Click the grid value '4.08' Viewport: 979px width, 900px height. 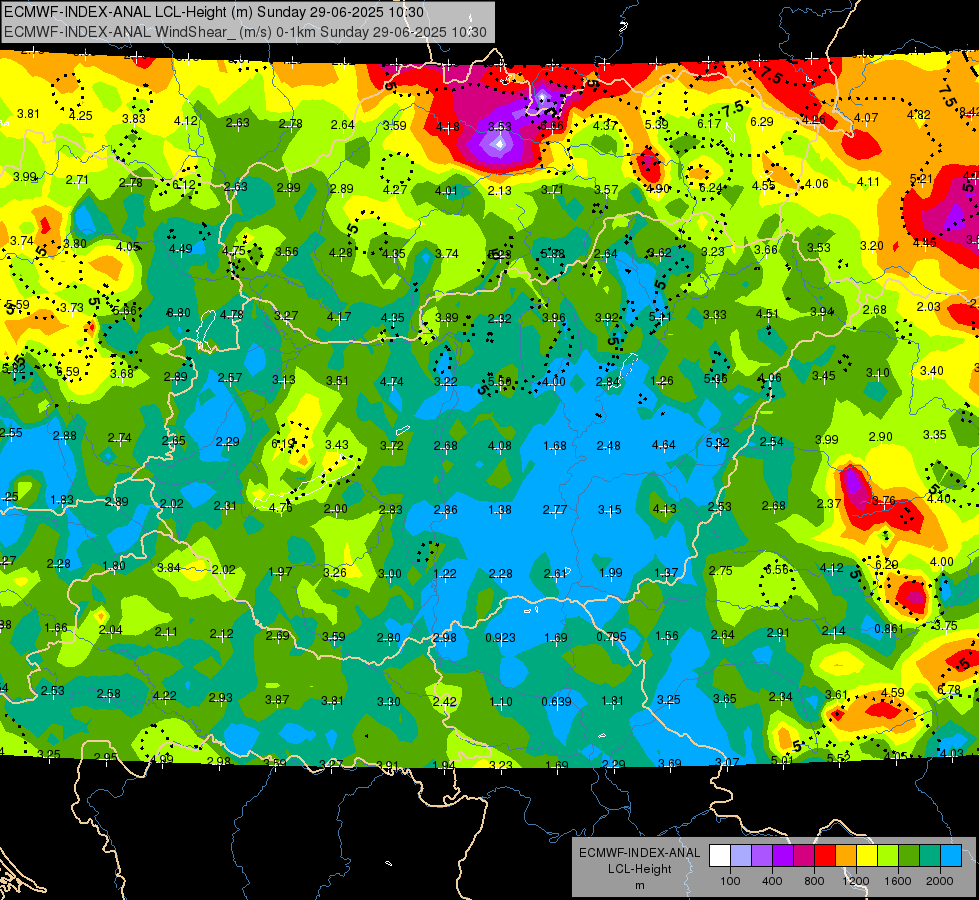(x=499, y=446)
